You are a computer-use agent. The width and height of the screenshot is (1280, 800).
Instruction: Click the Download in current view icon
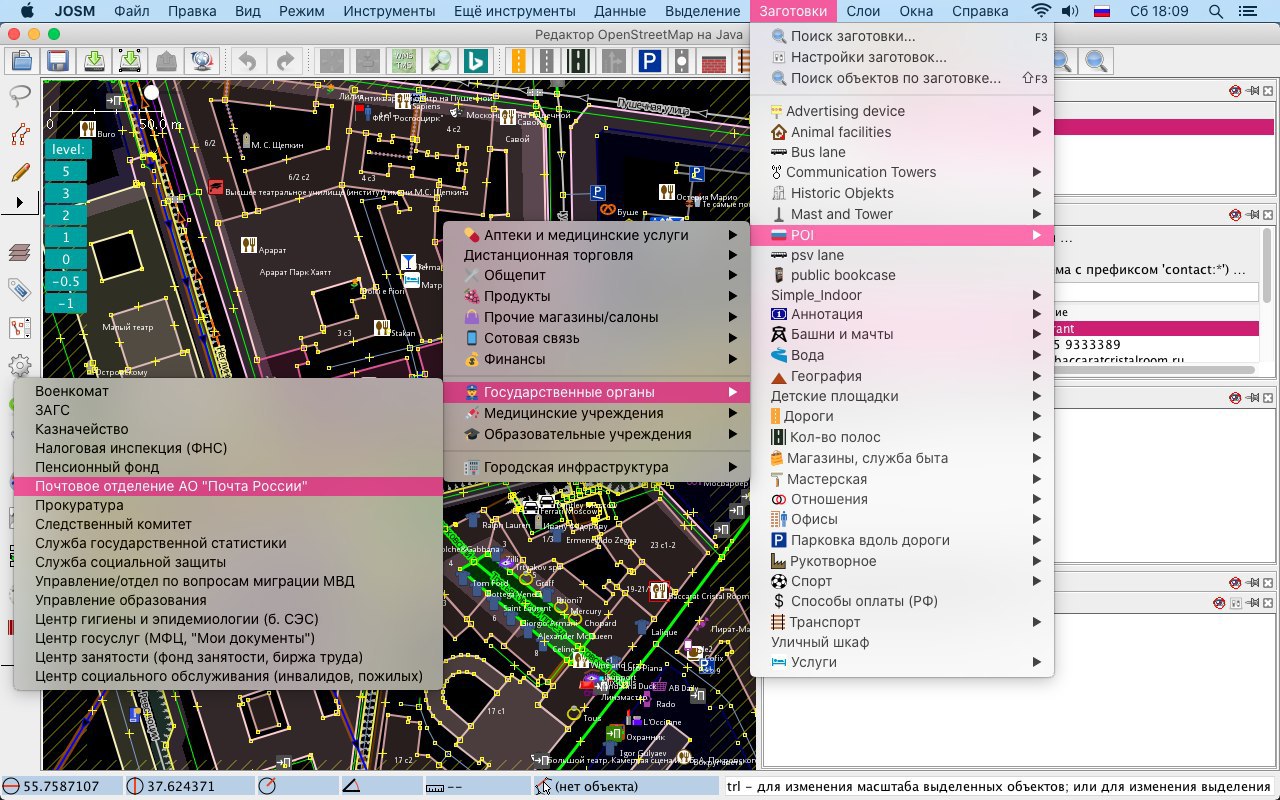coord(130,60)
